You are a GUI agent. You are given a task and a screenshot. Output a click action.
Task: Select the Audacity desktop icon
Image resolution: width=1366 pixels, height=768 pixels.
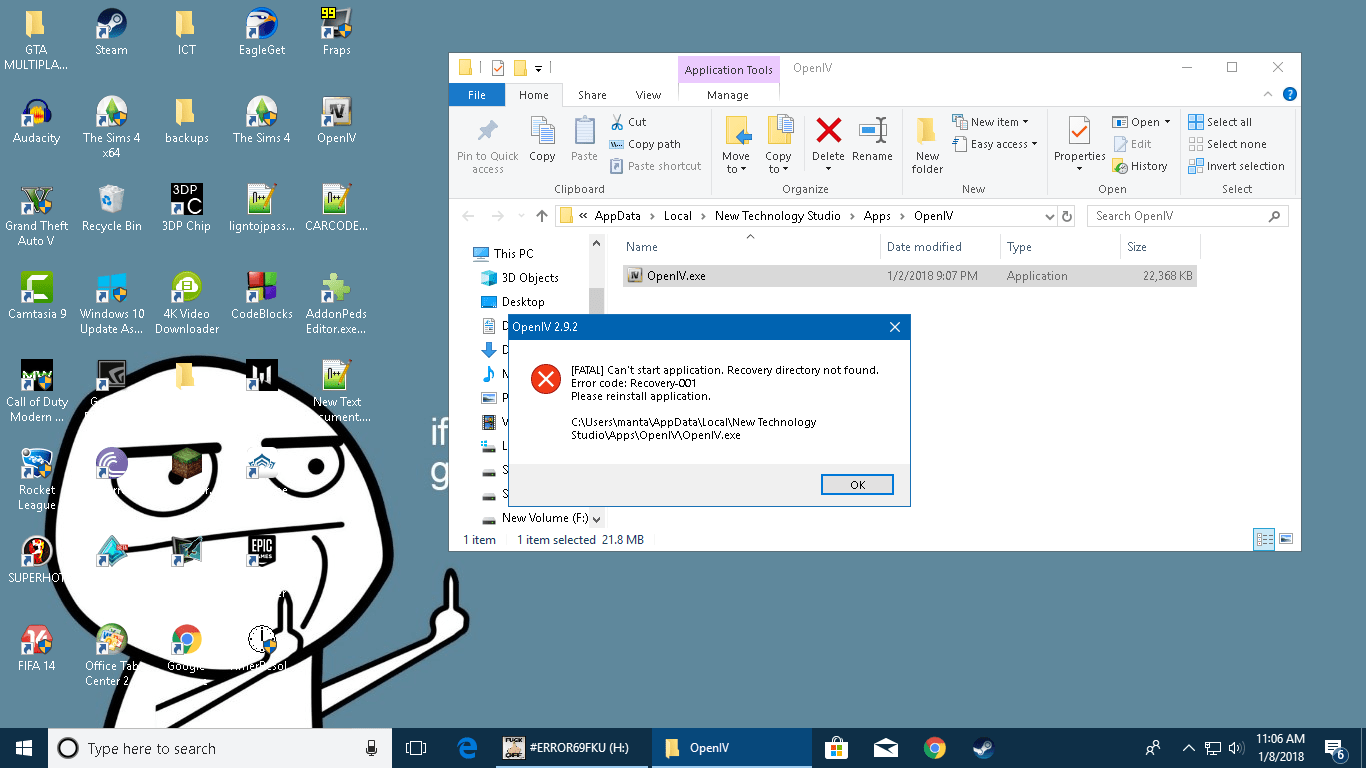click(36, 122)
